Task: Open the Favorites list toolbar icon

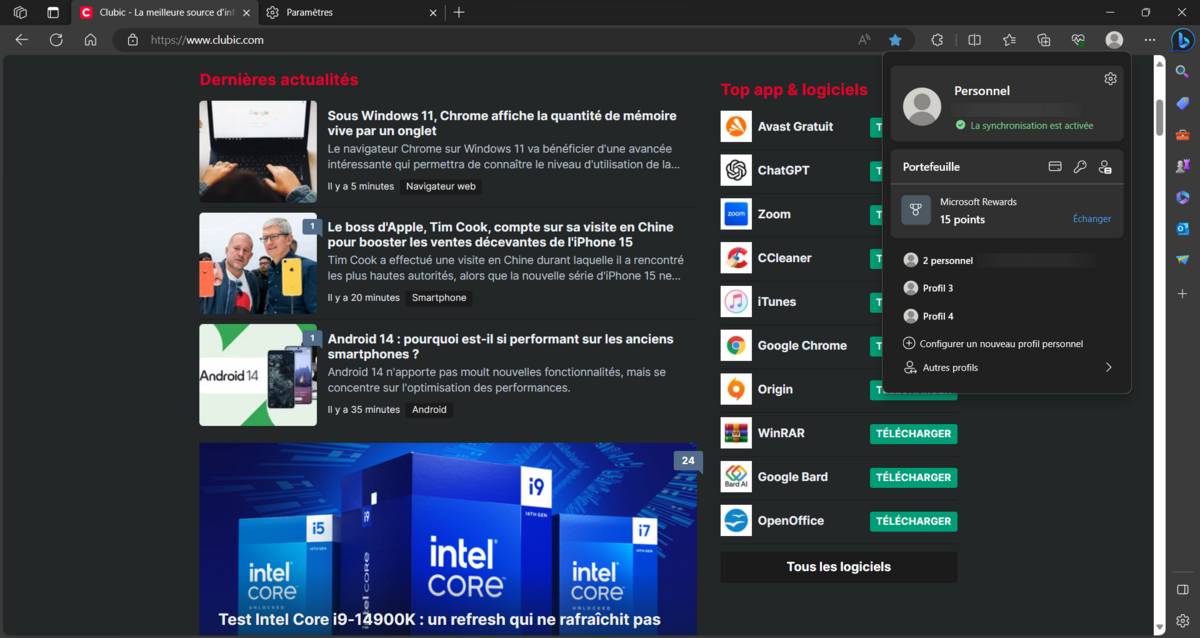Action: [1009, 40]
